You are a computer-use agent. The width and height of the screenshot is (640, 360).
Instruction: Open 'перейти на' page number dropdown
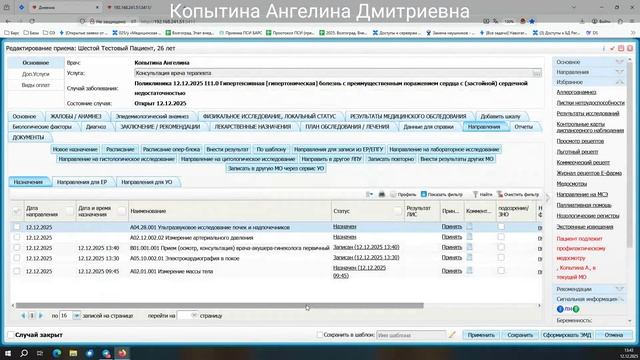[194, 316]
